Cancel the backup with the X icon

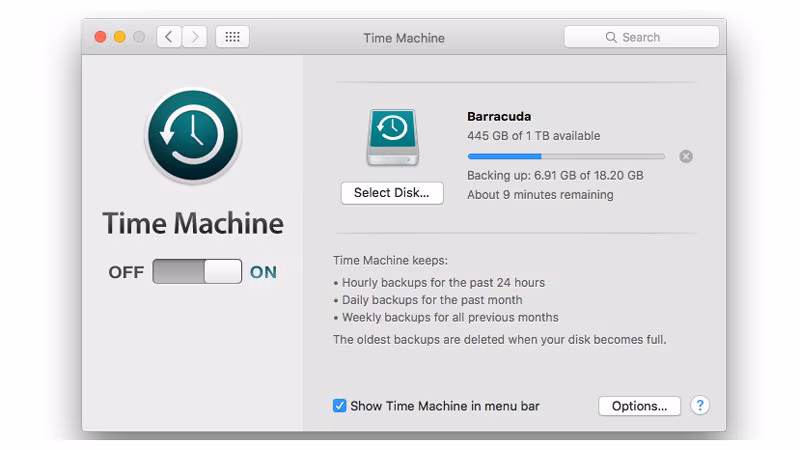coord(686,157)
